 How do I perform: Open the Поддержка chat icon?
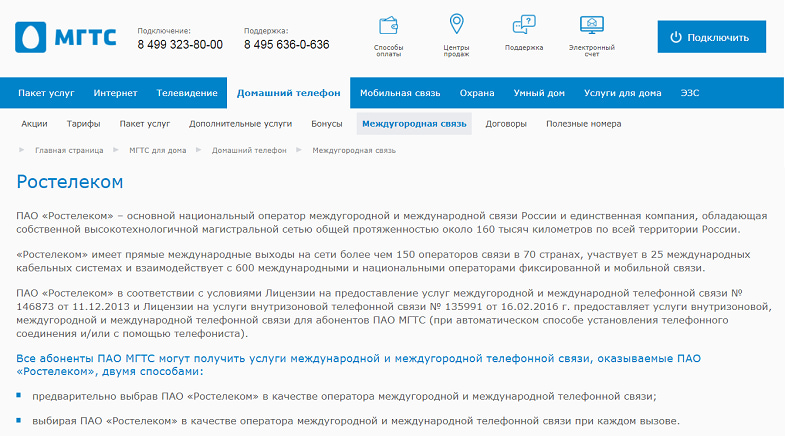pos(523,25)
